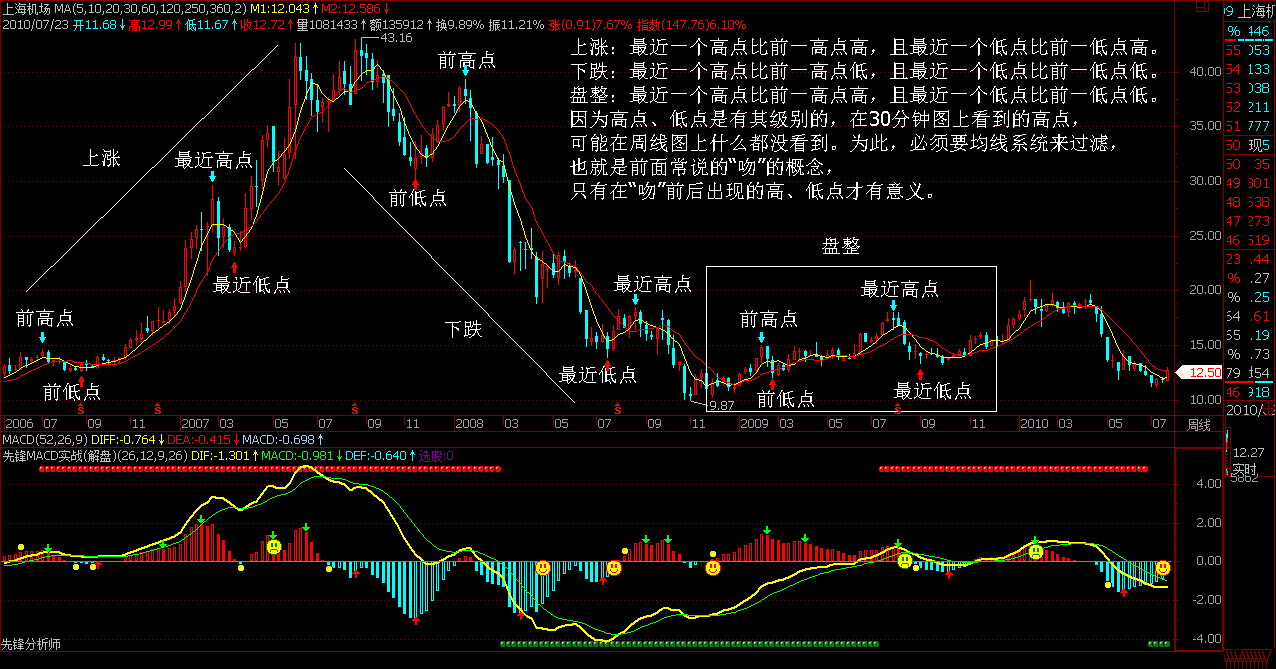Click the smiley face near MACD far right
The height and width of the screenshot is (669, 1276).
(x=1163, y=568)
